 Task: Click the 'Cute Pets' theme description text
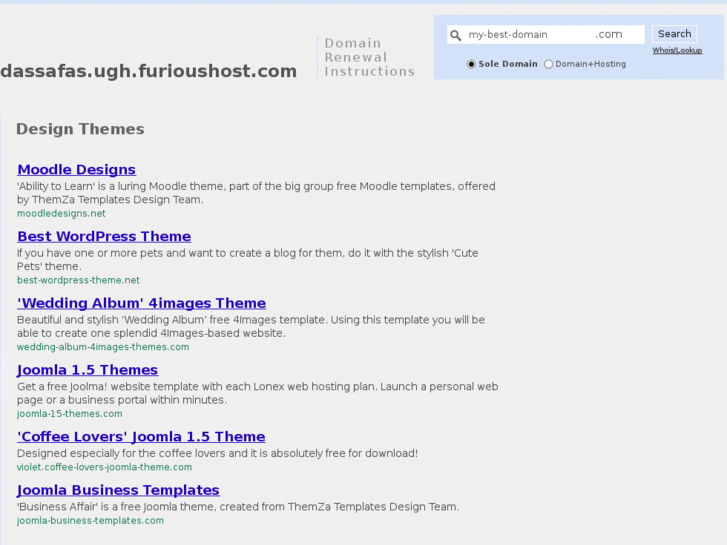click(x=248, y=260)
